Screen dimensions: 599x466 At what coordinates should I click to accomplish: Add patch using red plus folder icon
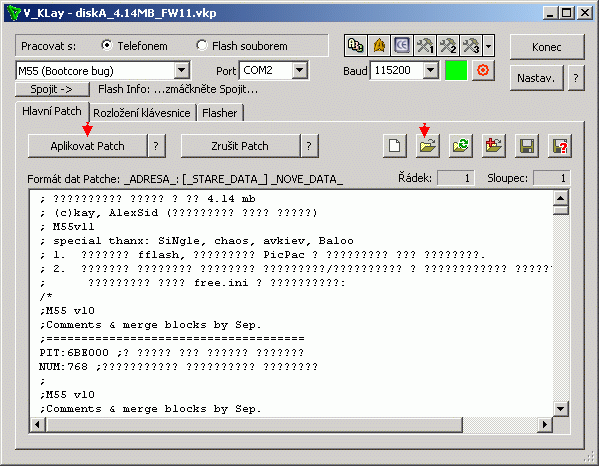pyautogui.click(x=494, y=146)
